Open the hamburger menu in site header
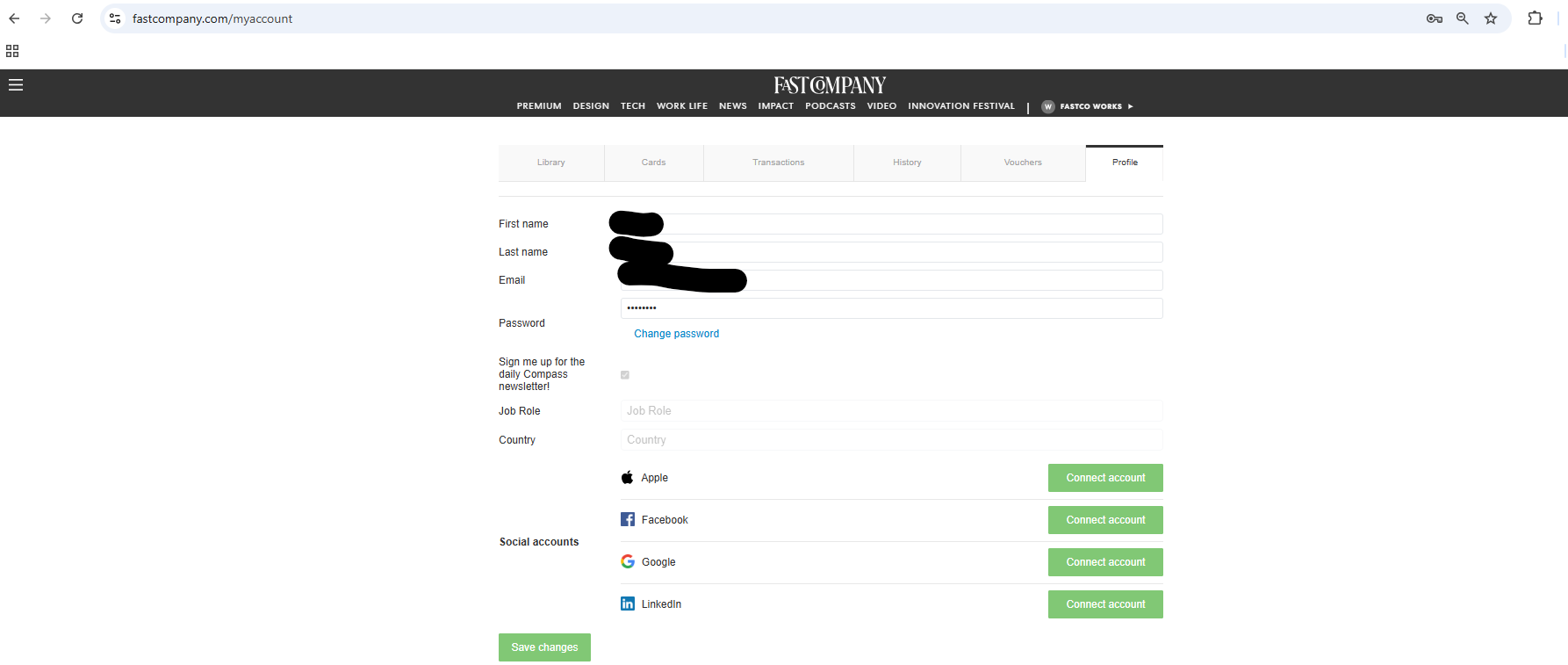 pos(16,85)
